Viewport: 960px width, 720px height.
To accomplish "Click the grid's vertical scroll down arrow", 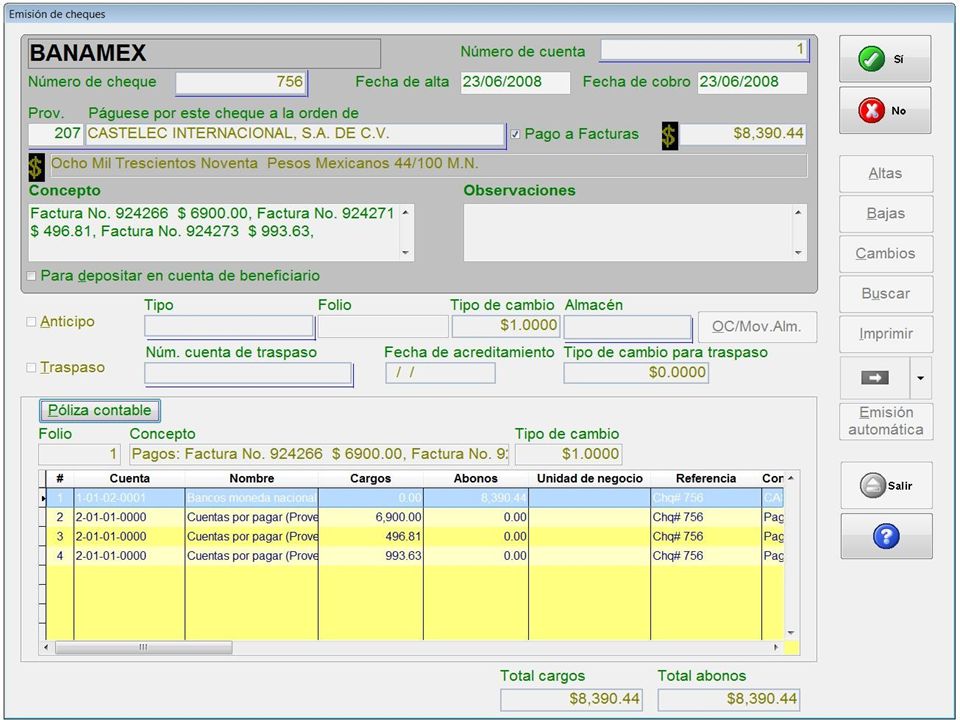I will click(791, 633).
